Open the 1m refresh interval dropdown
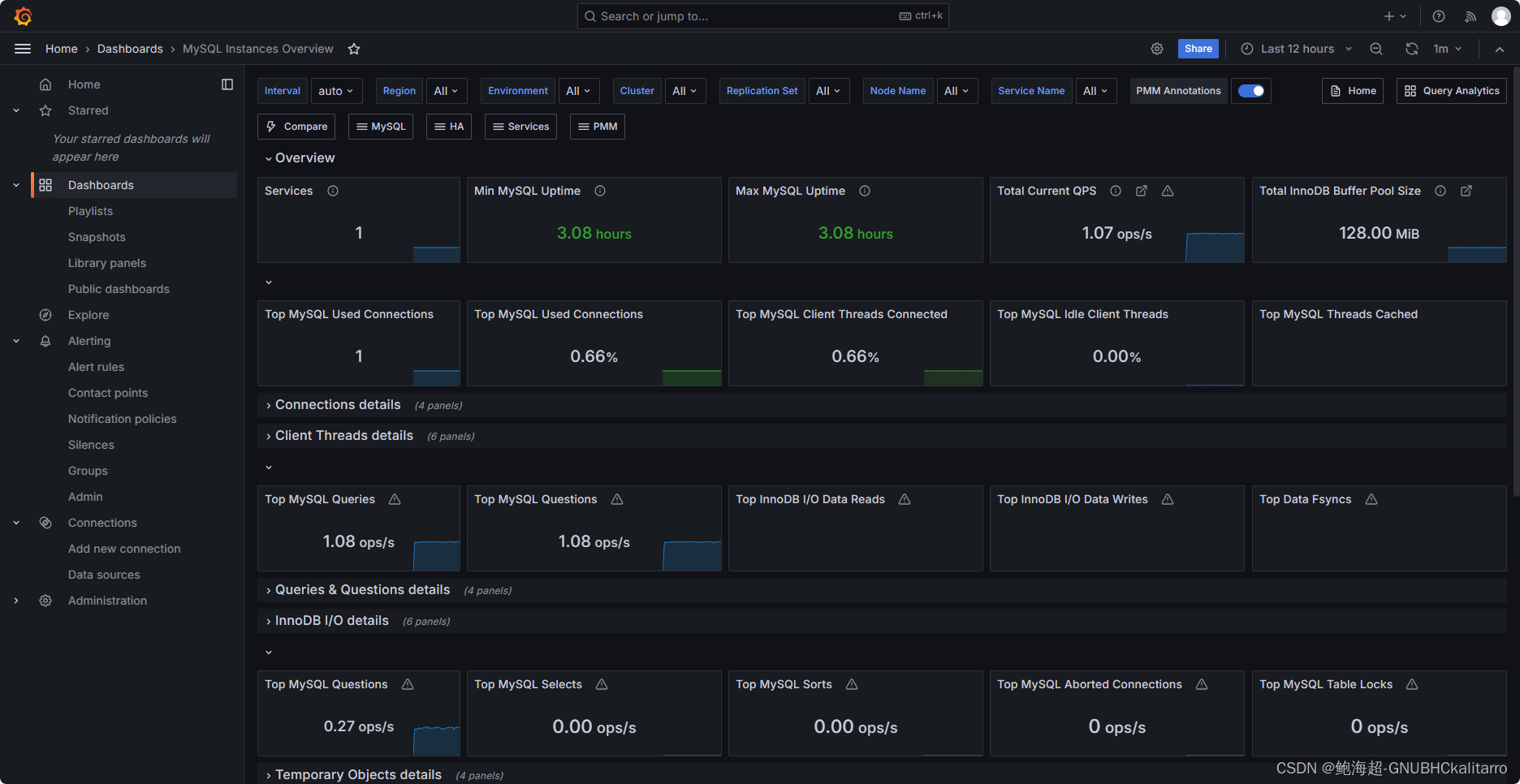1520x784 pixels. pos(1447,49)
